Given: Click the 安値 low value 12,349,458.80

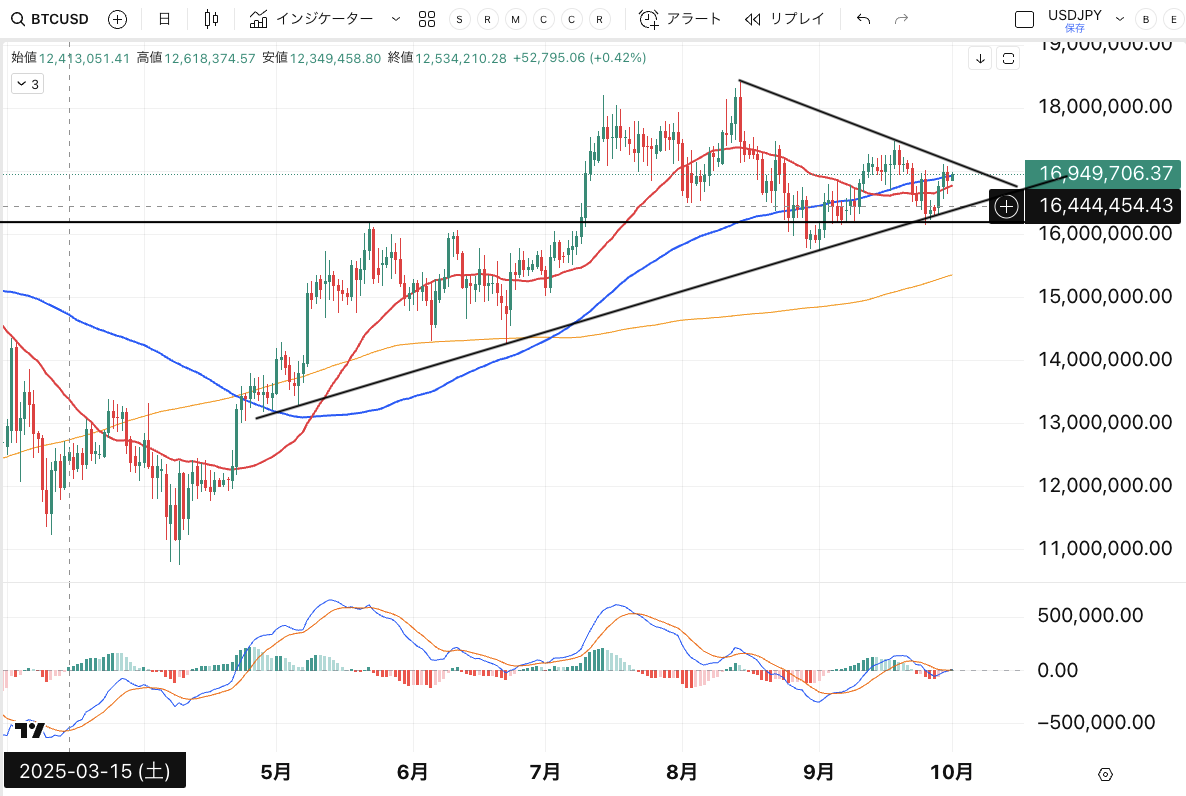Looking at the screenshot, I should pyautogui.click(x=335, y=58).
